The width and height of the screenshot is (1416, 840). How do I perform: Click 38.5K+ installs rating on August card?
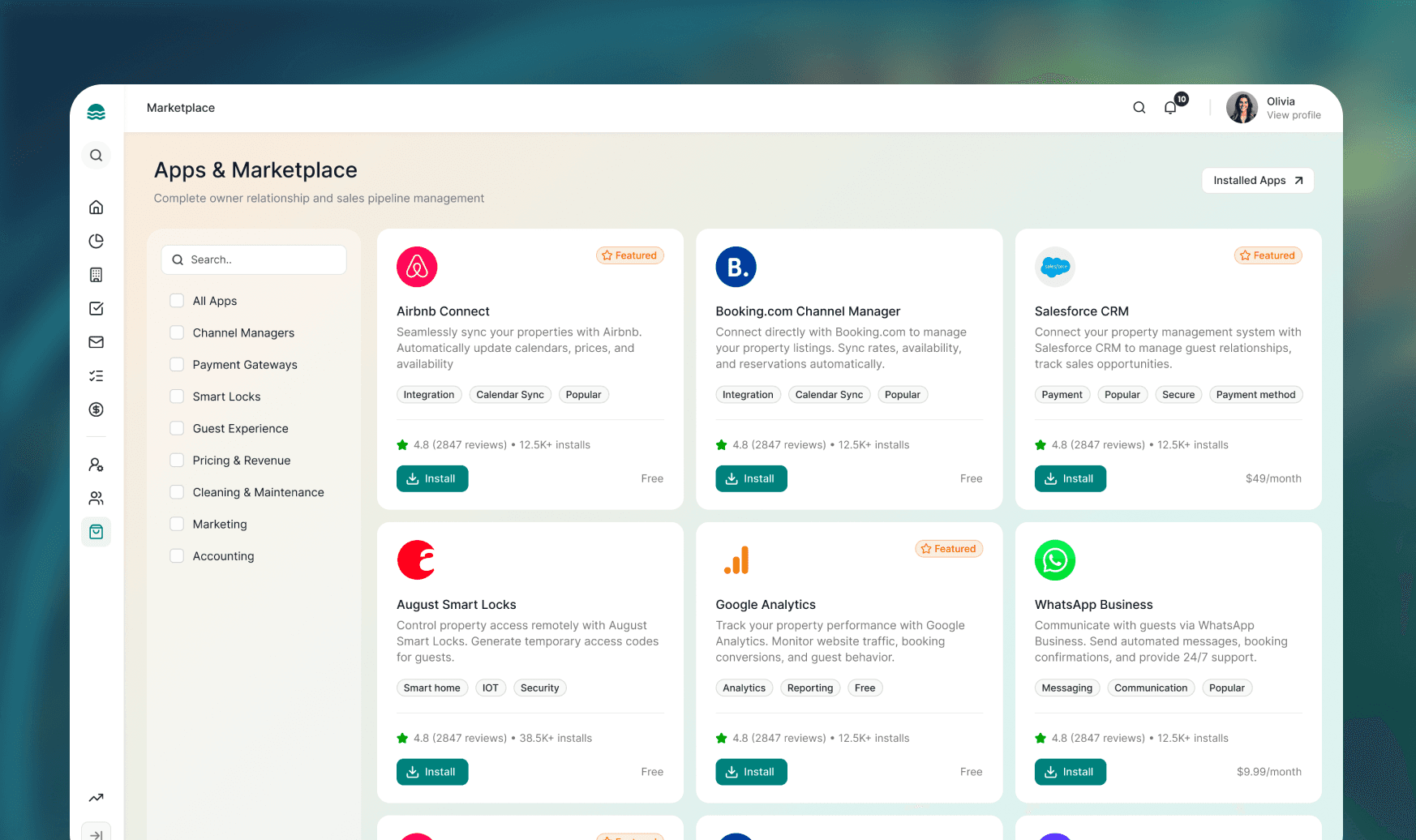(x=556, y=739)
